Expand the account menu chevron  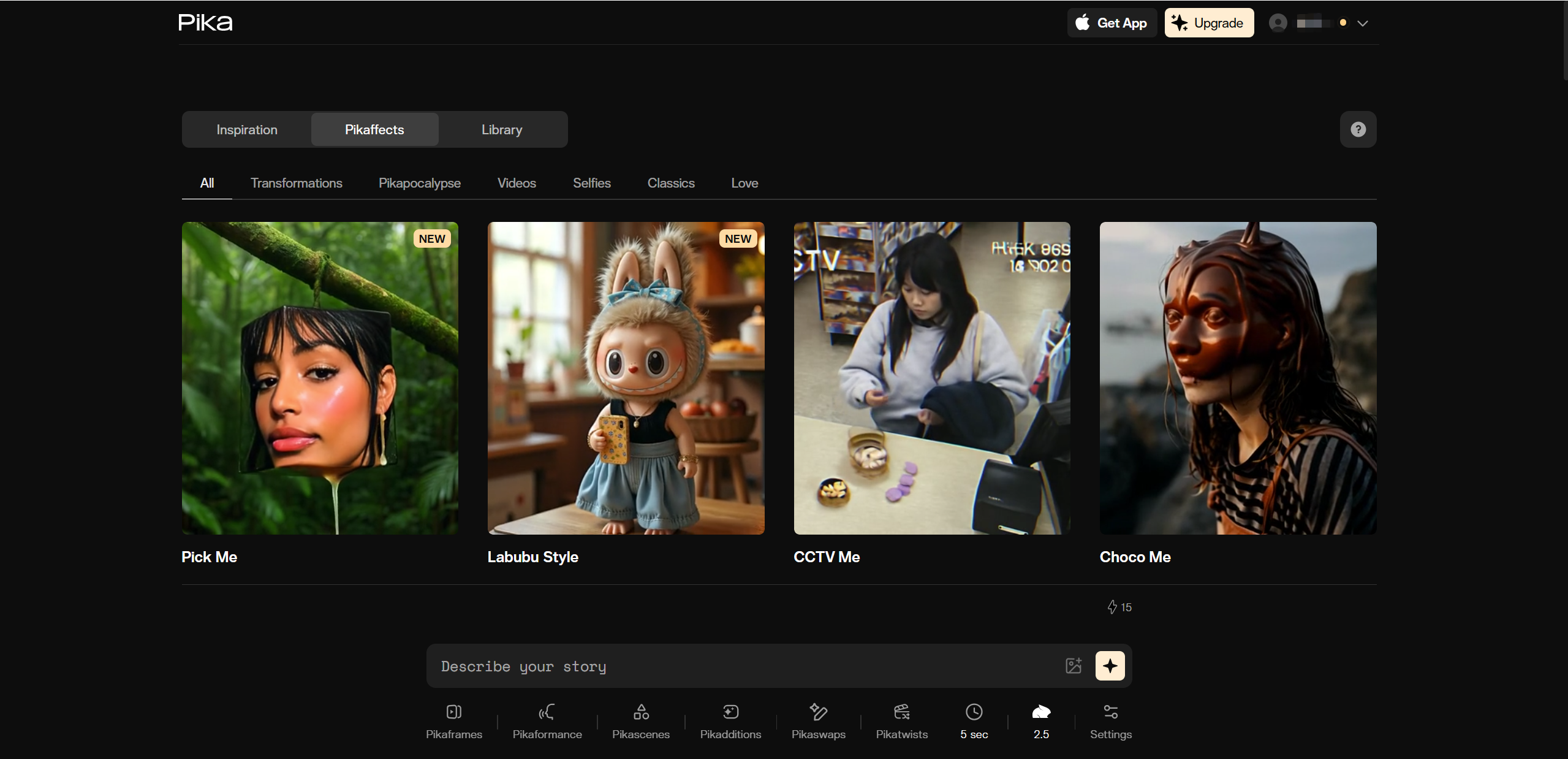coord(1363,23)
